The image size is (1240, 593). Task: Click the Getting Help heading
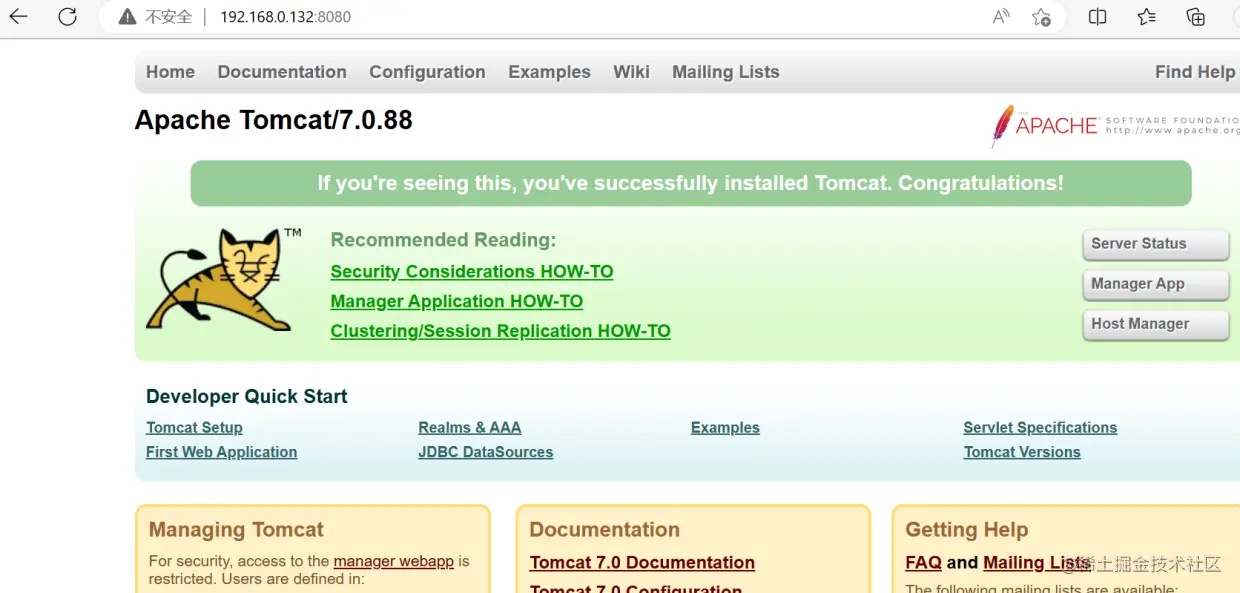[967, 530]
